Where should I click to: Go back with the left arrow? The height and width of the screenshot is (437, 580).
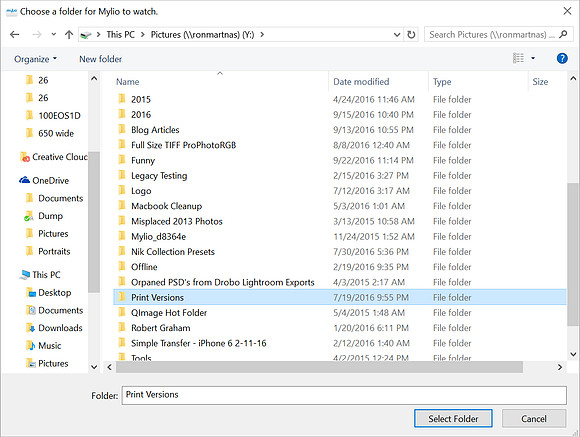(14, 35)
